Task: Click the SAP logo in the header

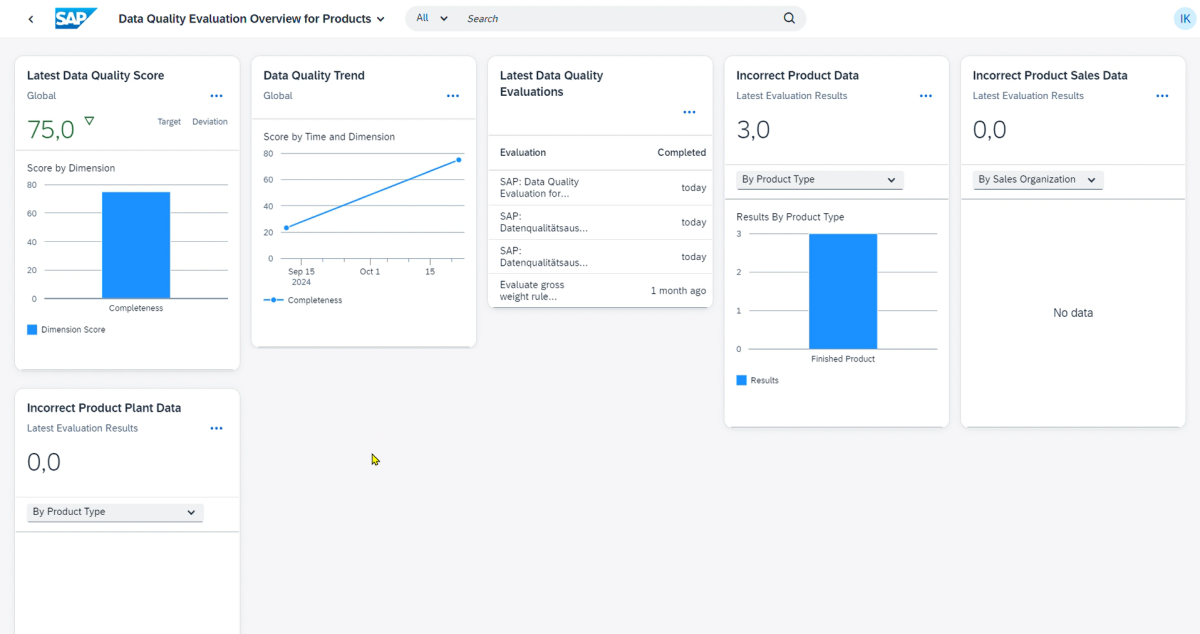Action: [x=76, y=18]
